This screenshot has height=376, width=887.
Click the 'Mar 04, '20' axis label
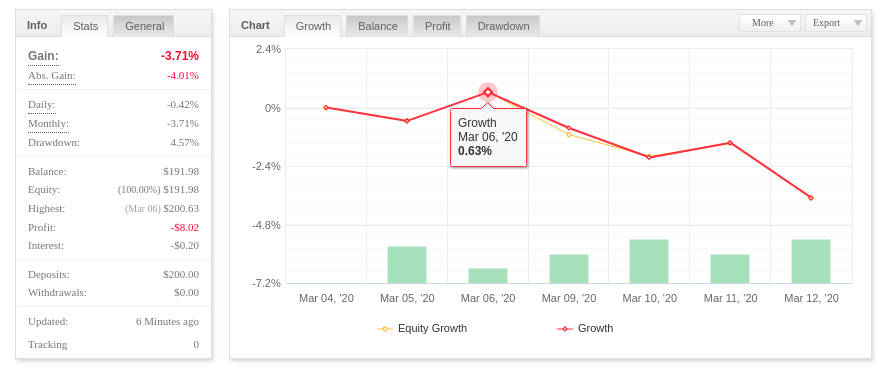click(326, 299)
